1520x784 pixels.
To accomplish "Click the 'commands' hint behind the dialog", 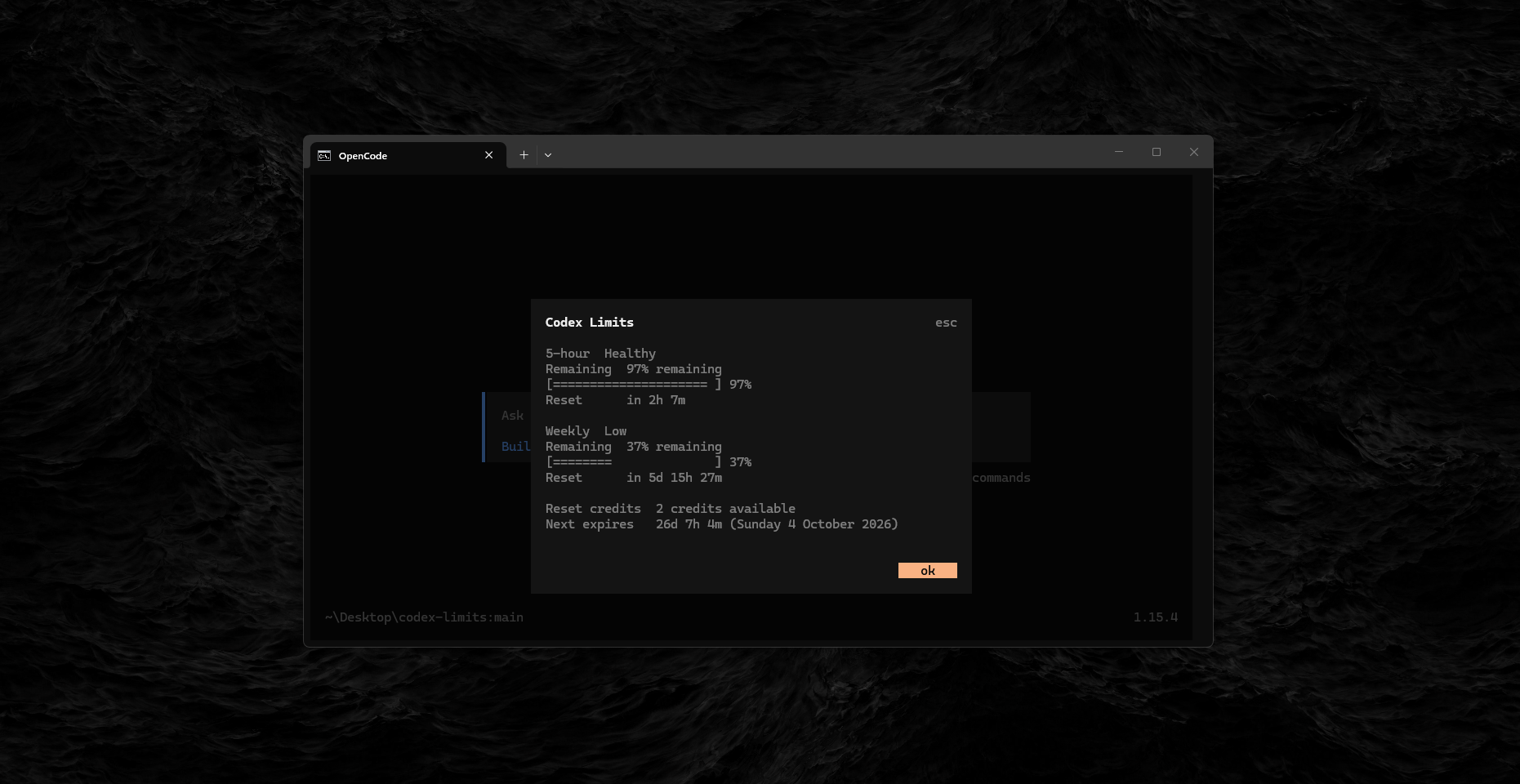I will tap(1001, 478).
